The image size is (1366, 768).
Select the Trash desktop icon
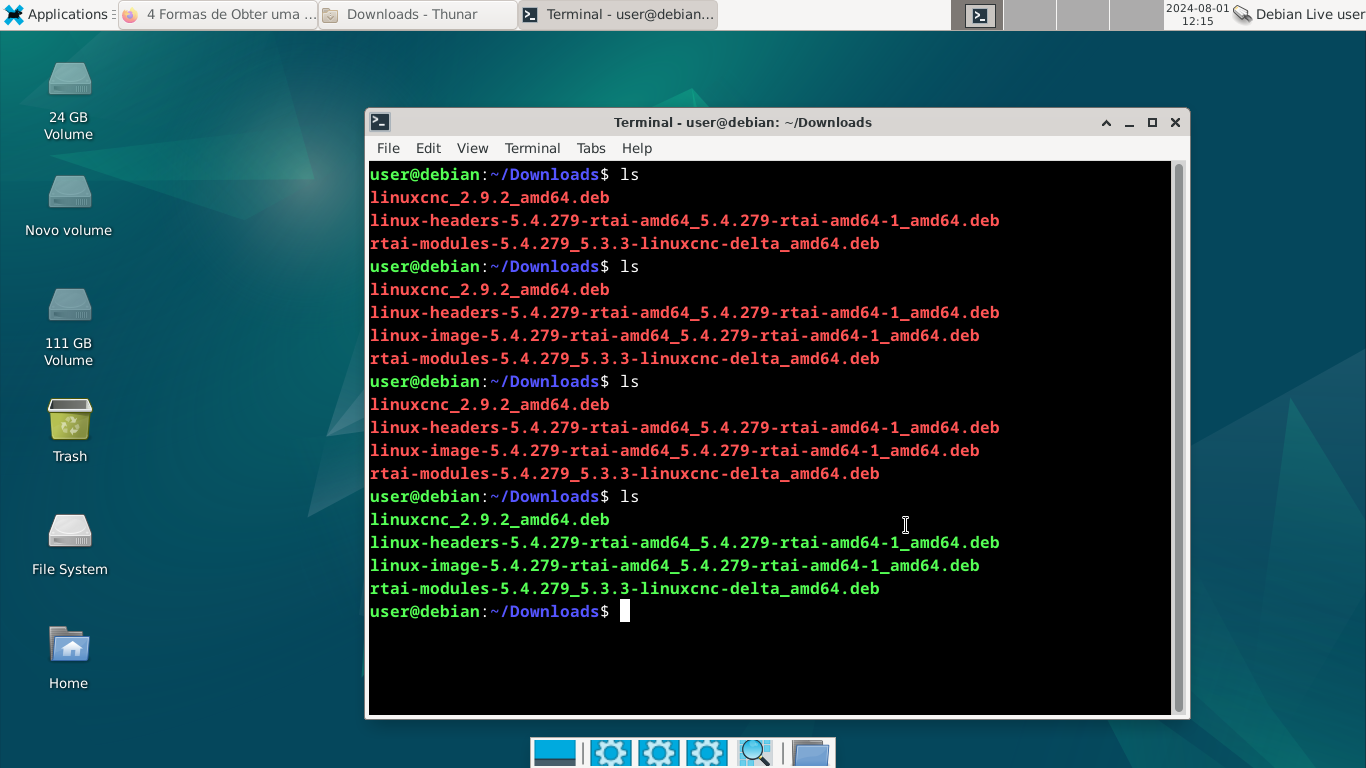click(69, 430)
